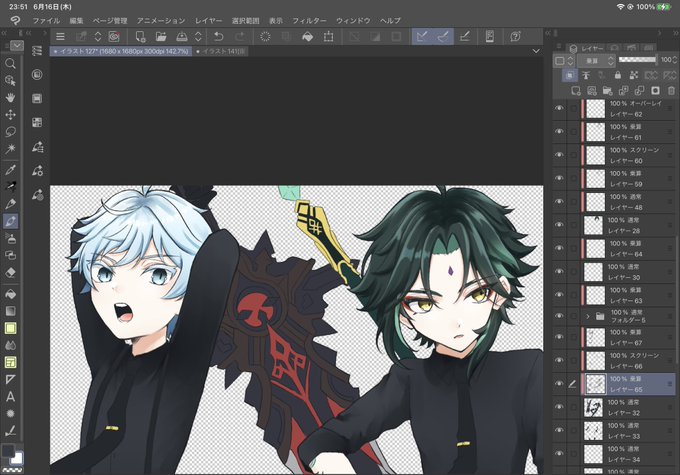Viewport: 680px width, 475px height.
Task: Tick the selection checkbox beside layer 28
Action: click(x=573, y=225)
